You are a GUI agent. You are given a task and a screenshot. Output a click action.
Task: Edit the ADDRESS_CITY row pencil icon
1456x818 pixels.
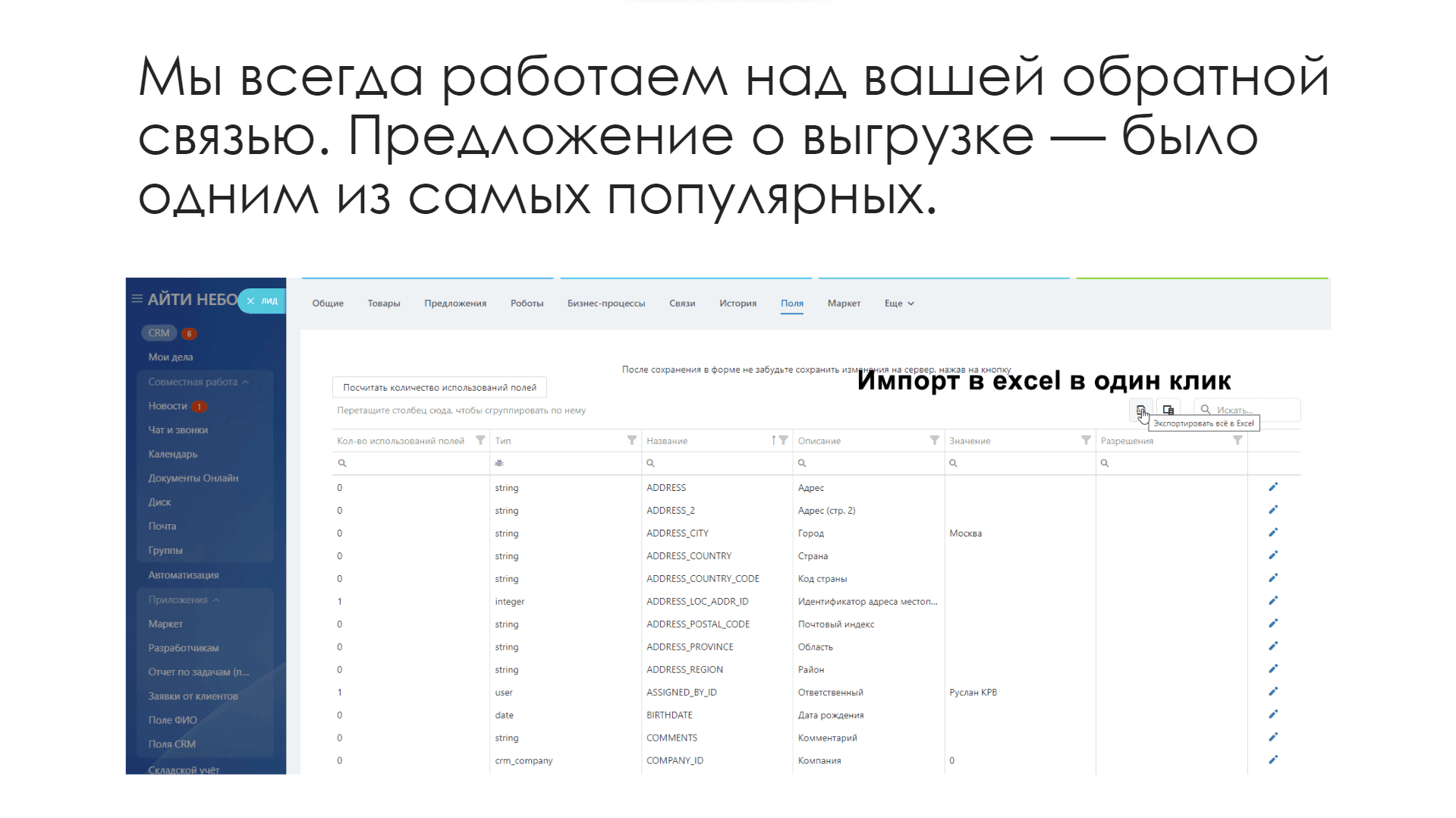click(x=1273, y=533)
